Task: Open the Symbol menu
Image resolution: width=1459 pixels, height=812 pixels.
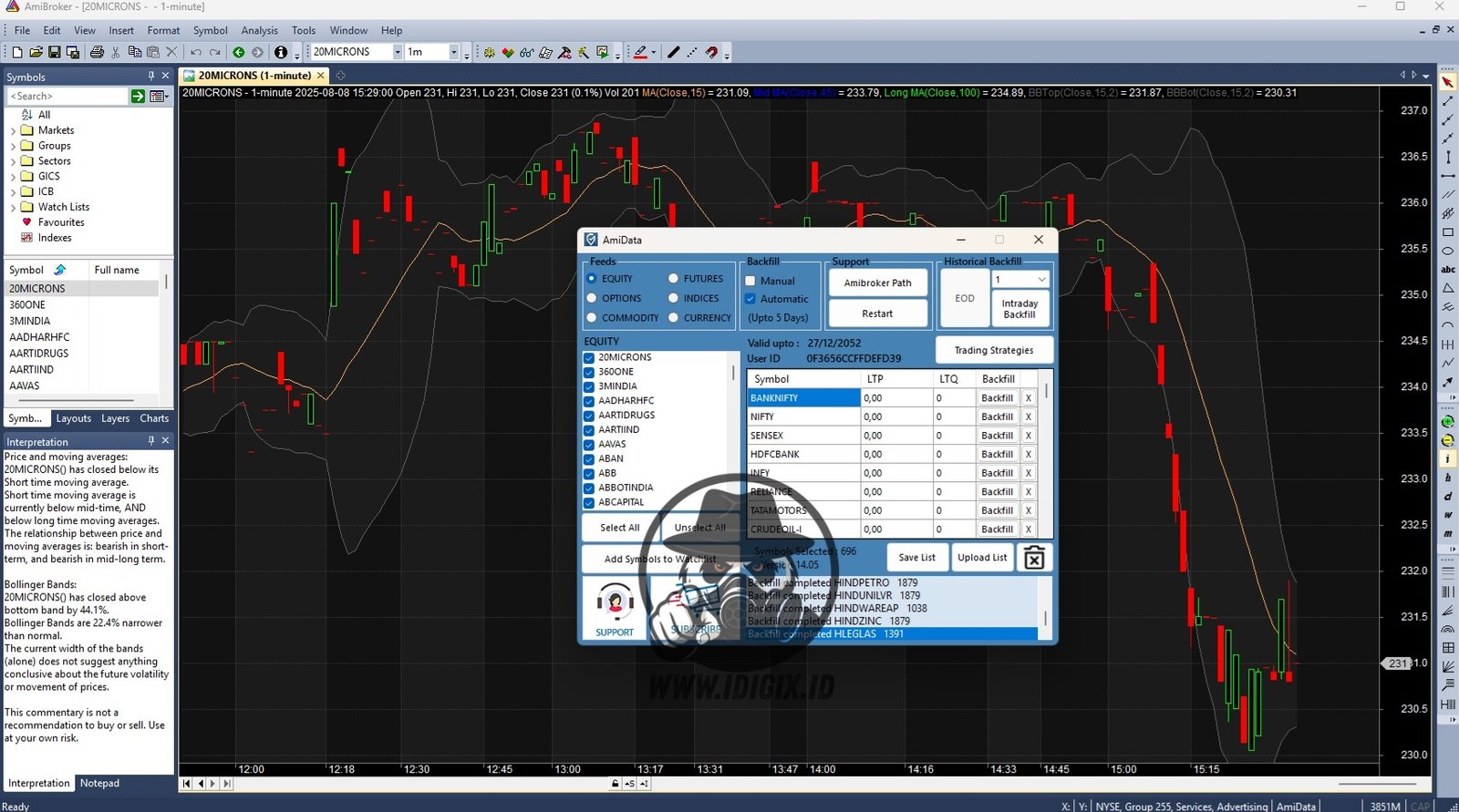Action: (210, 30)
